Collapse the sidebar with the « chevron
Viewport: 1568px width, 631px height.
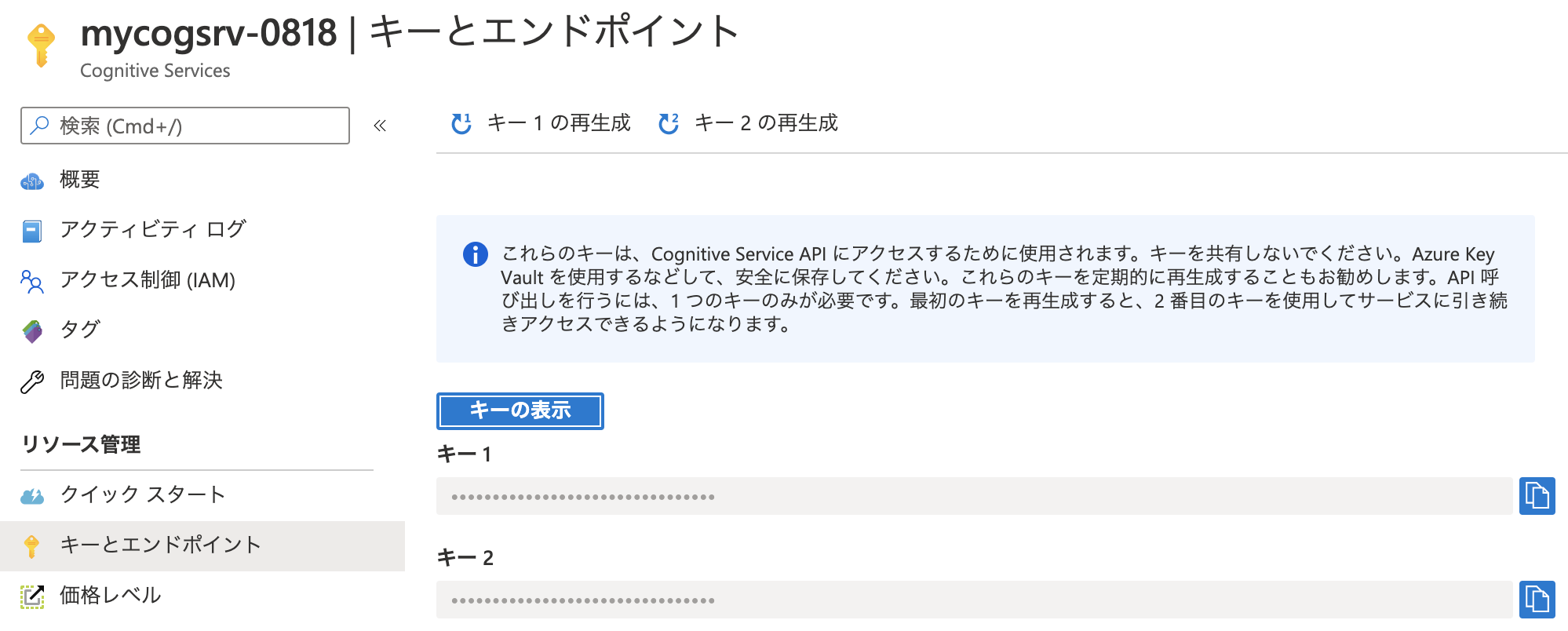coord(380,125)
